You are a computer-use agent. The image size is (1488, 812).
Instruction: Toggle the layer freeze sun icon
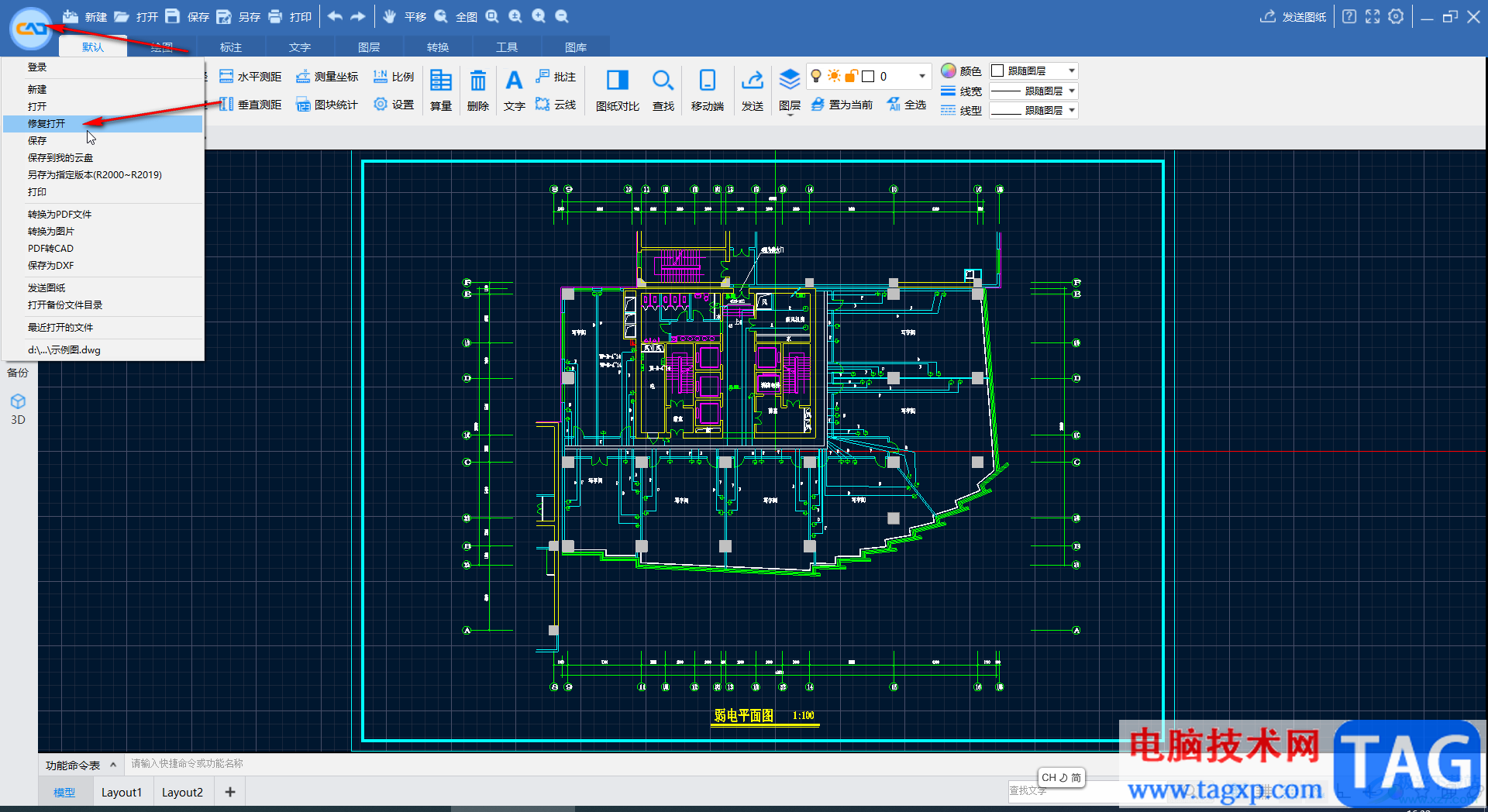click(x=834, y=76)
